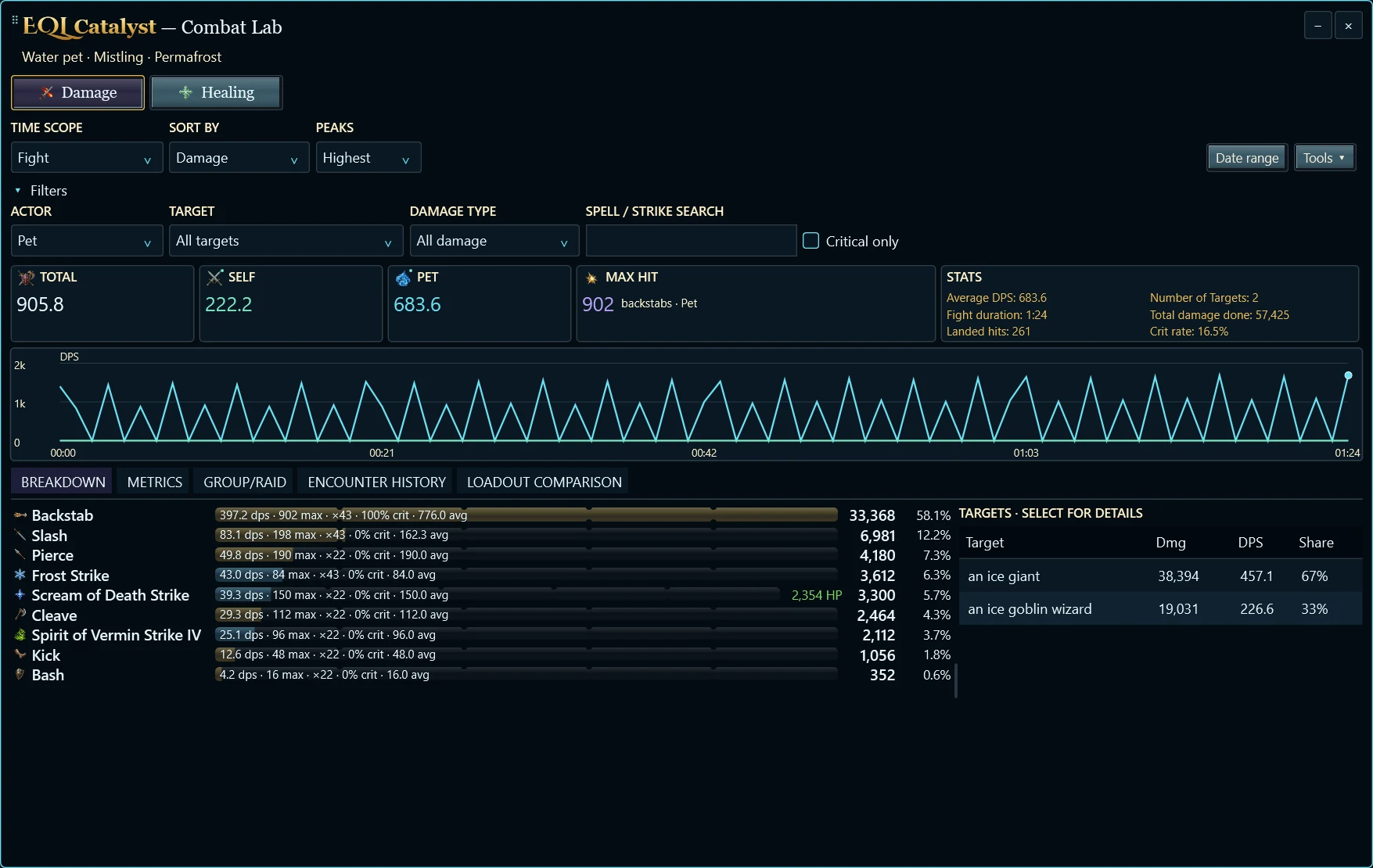Select the 'an ice goblin wizard' target row
The width and height of the screenshot is (1373, 868).
(x=1160, y=609)
